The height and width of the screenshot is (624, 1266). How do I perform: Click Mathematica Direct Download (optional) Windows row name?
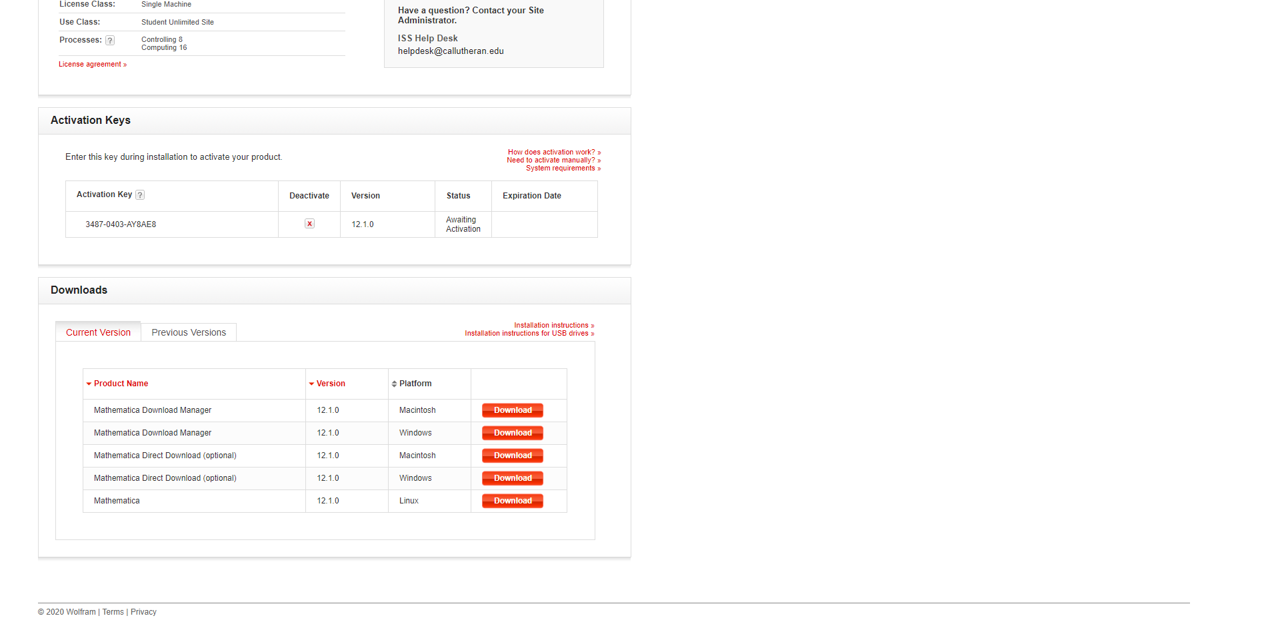pyautogui.click(x=165, y=478)
